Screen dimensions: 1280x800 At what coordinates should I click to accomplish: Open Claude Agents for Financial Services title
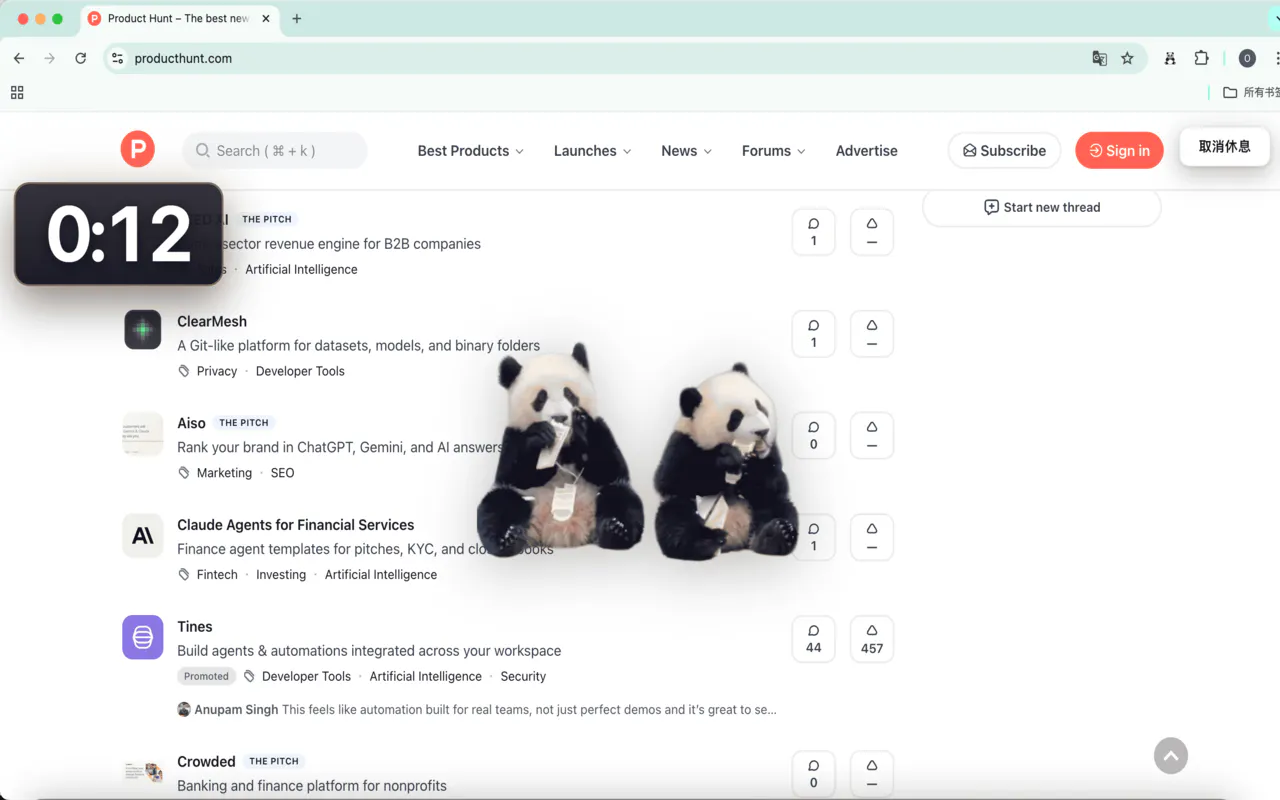(296, 525)
